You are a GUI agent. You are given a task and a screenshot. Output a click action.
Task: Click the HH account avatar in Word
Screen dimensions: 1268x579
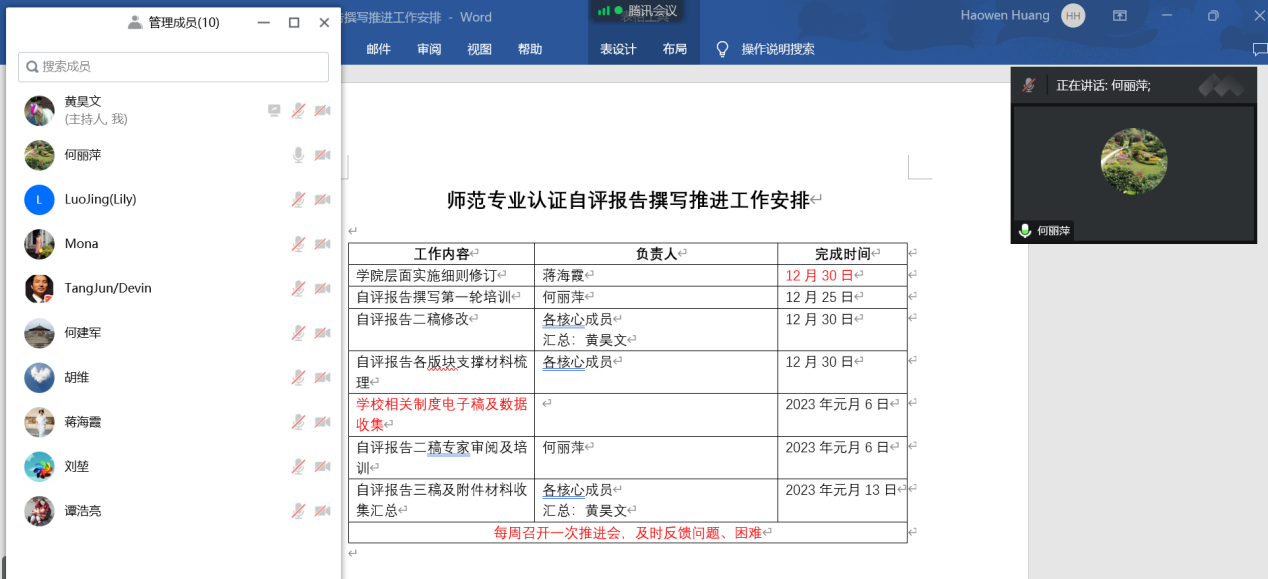1073,15
